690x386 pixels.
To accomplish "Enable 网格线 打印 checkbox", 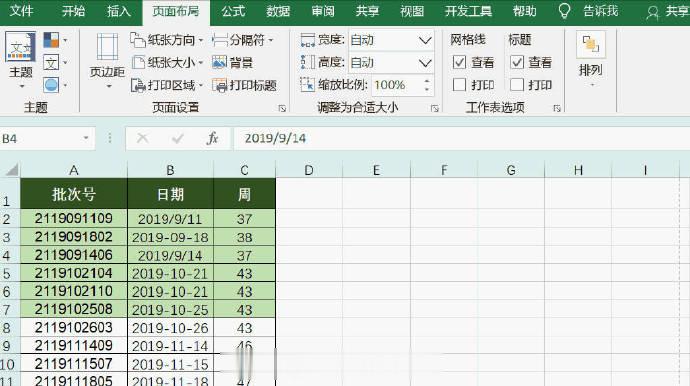I will [459, 85].
